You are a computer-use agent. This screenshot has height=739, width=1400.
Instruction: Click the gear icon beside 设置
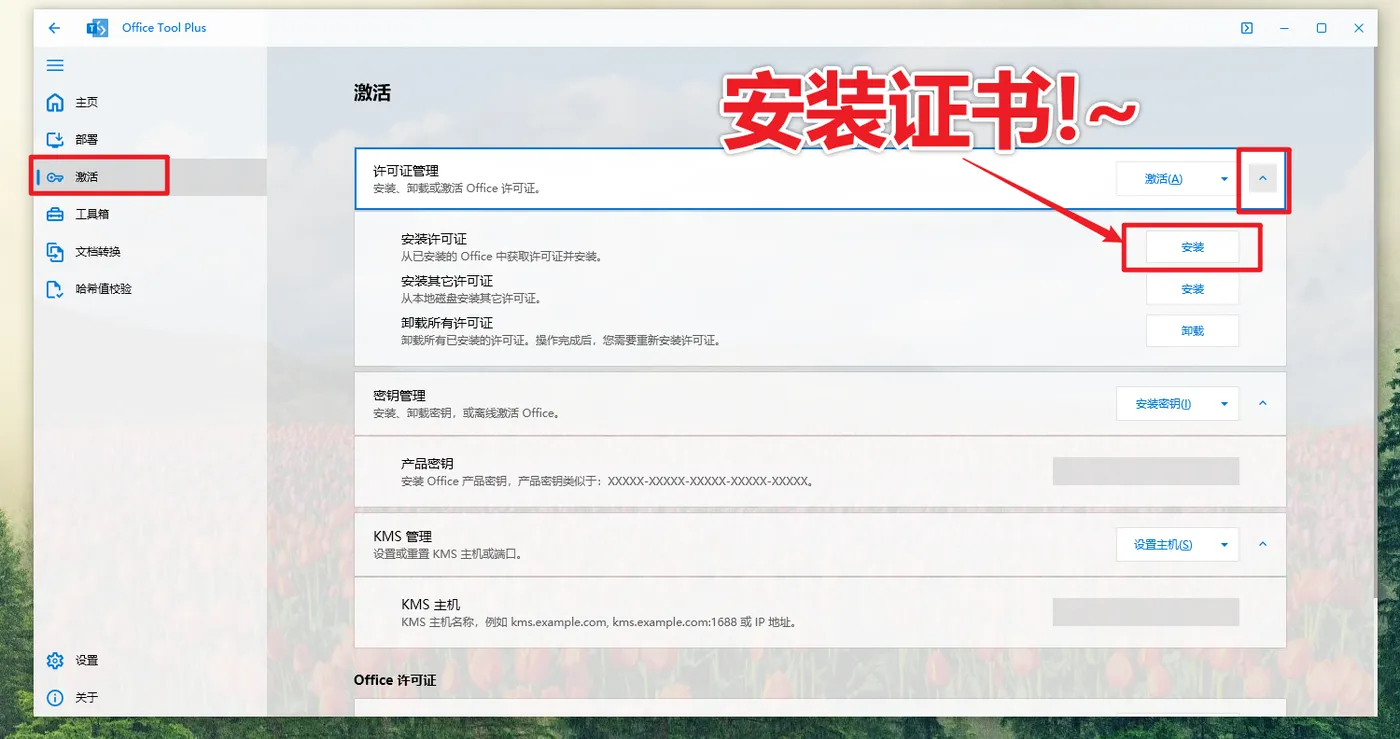55,660
